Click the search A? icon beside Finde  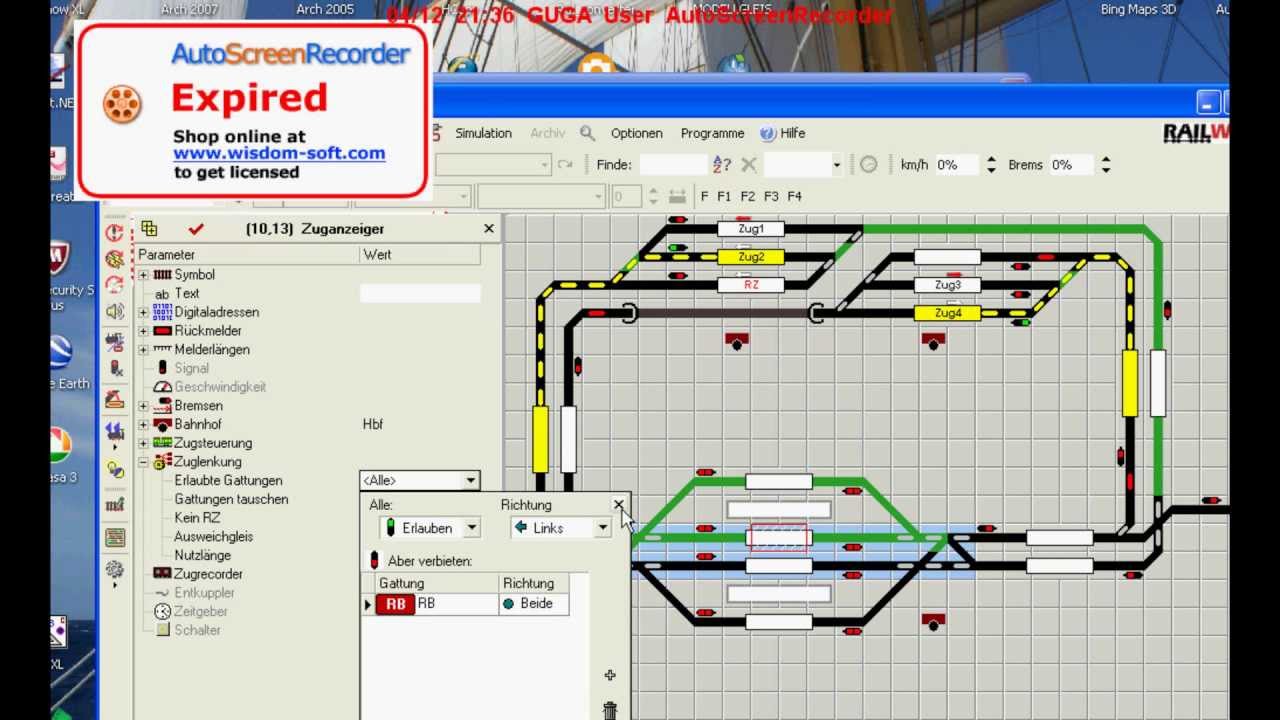(x=722, y=165)
